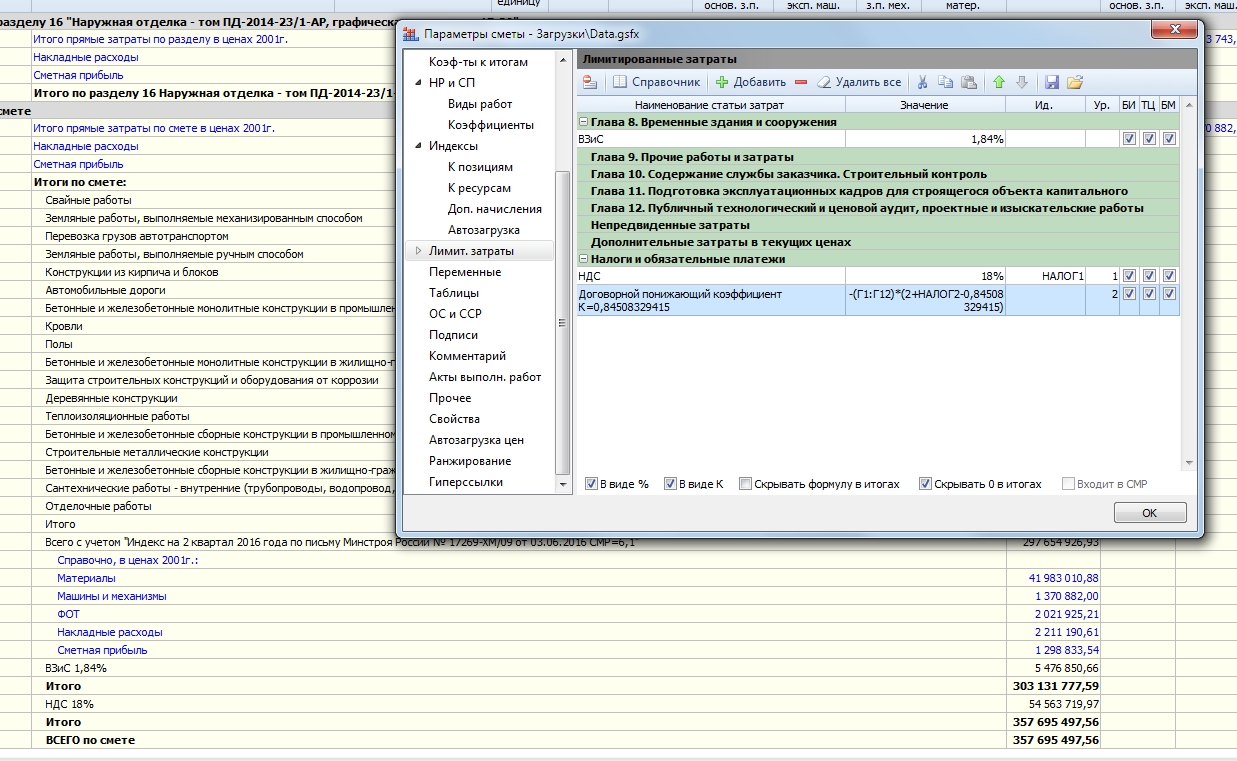Screen dimensions: 1237x761
Task: Enable 'Скрывать формулу в итогах' checkbox
Action: click(x=746, y=484)
